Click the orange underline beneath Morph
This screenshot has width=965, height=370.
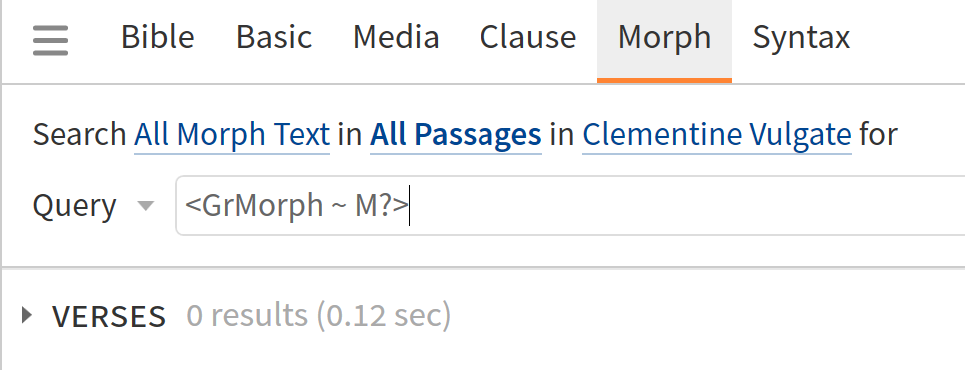[x=664, y=80]
